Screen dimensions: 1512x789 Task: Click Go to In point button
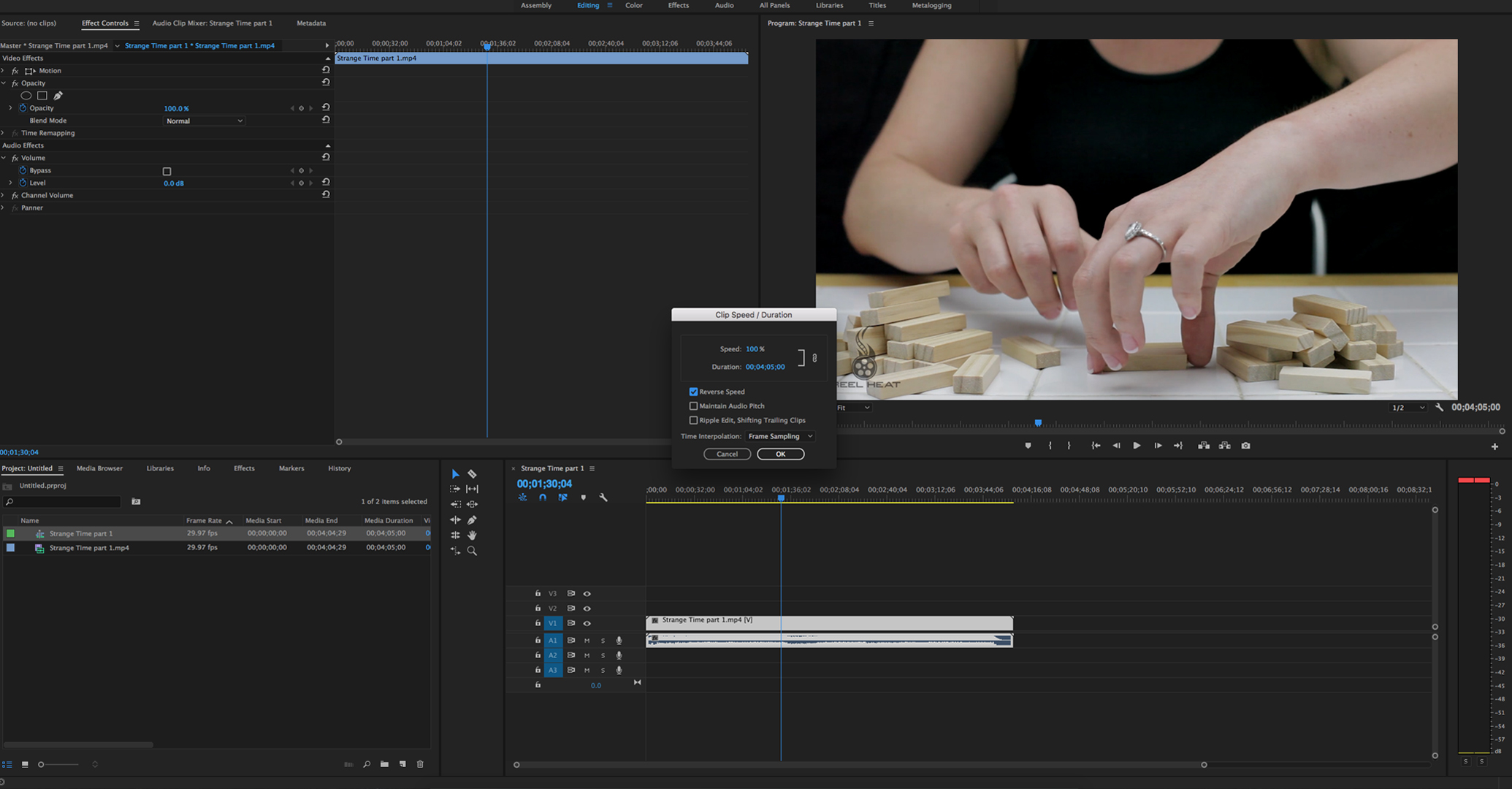point(1096,446)
